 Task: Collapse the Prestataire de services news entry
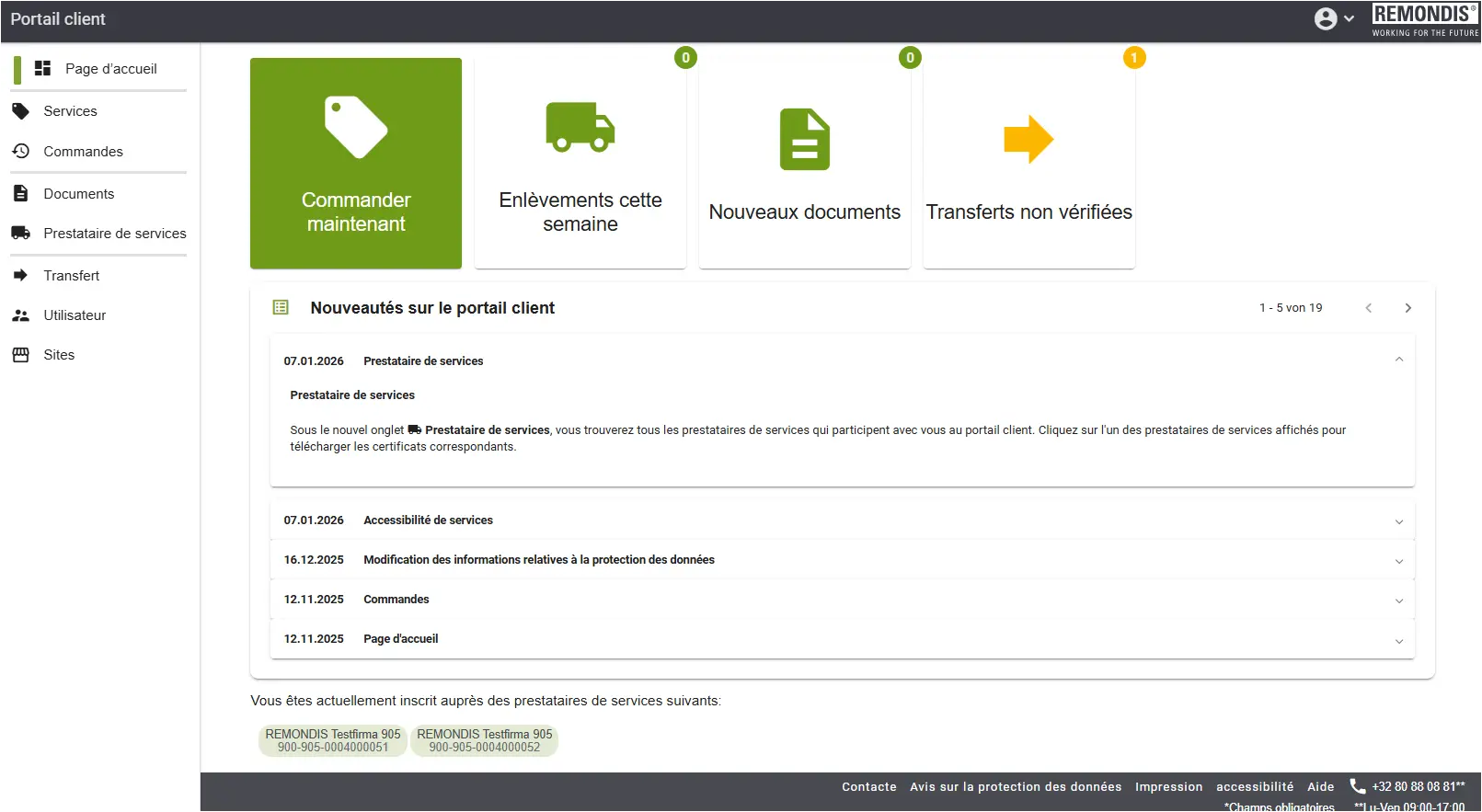pyautogui.click(x=1398, y=360)
